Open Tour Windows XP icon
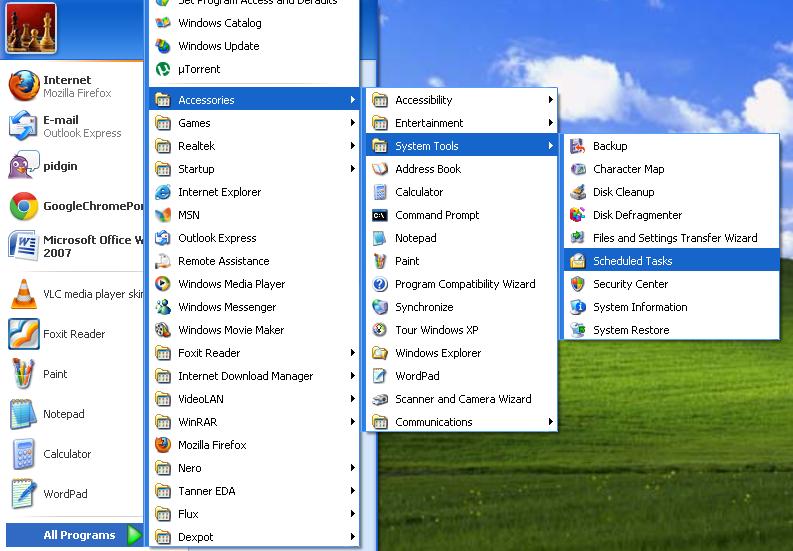The height and width of the screenshot is (551, 793). click(380, 330)
